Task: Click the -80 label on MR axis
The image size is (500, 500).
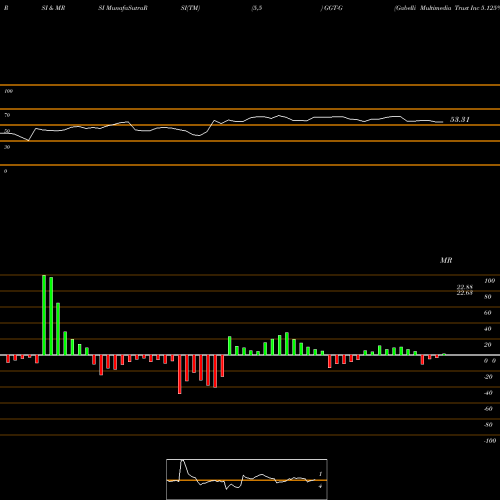Action: pyautogui.click(x=488, y=425)
